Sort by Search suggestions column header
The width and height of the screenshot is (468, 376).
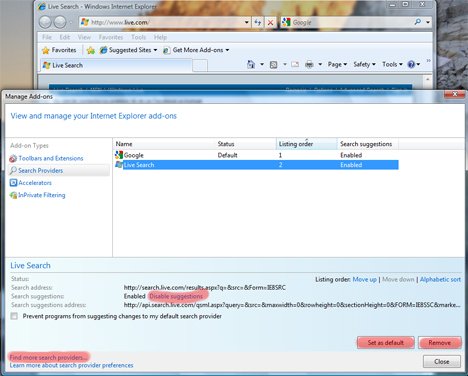point(368,144)
